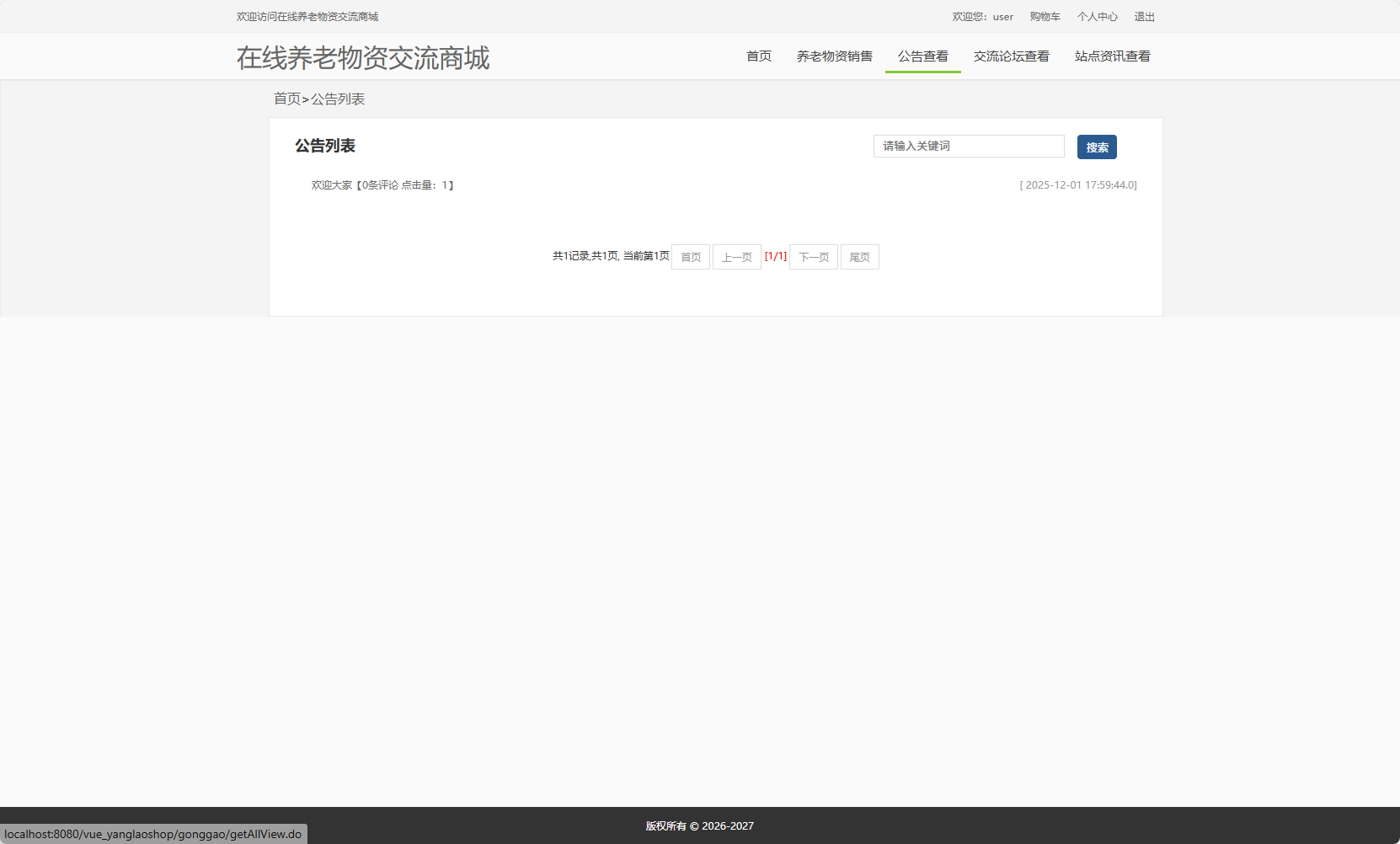Select the 首页 navigation menu item

coord(757,56)
